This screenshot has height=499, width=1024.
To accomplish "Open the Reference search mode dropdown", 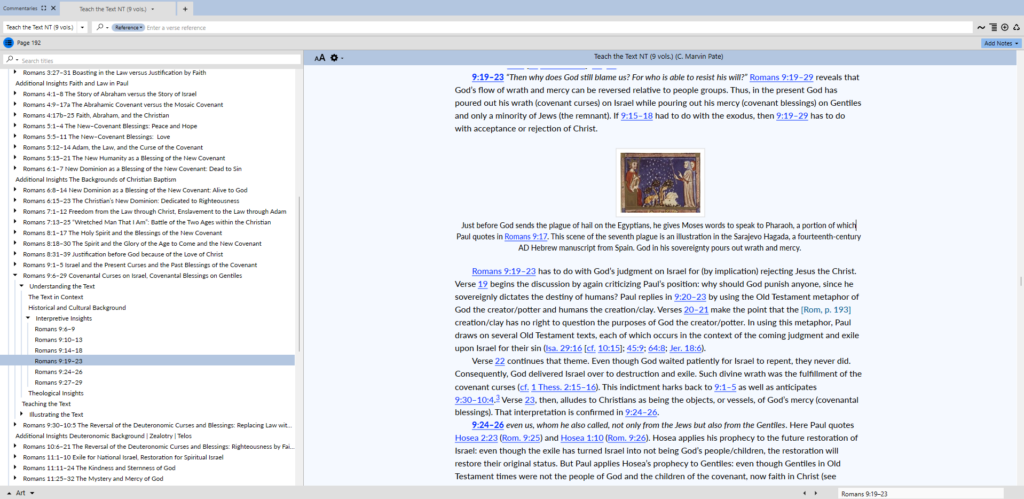I will pos(128,27).
